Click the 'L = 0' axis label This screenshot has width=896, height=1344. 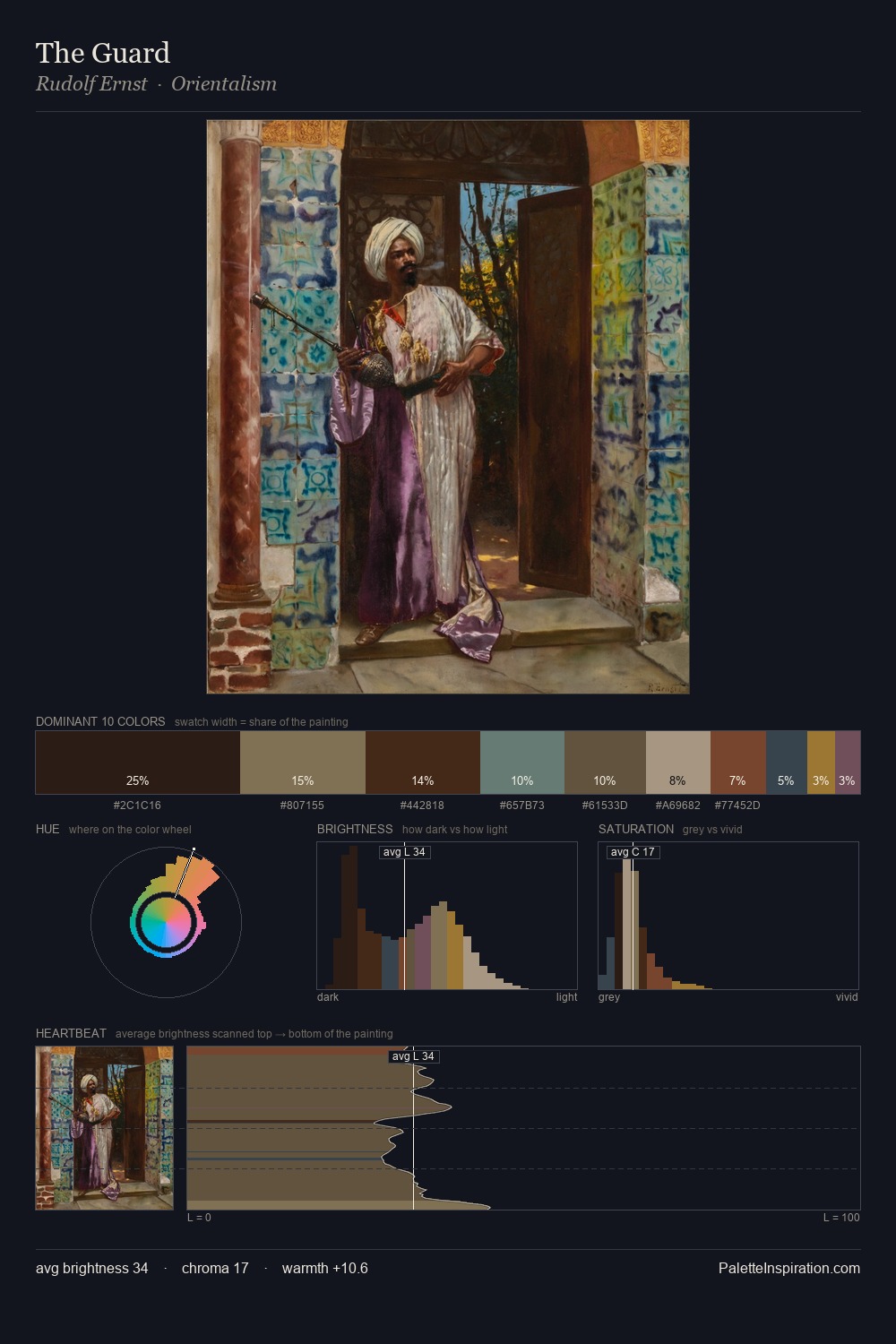point(199,1218)
